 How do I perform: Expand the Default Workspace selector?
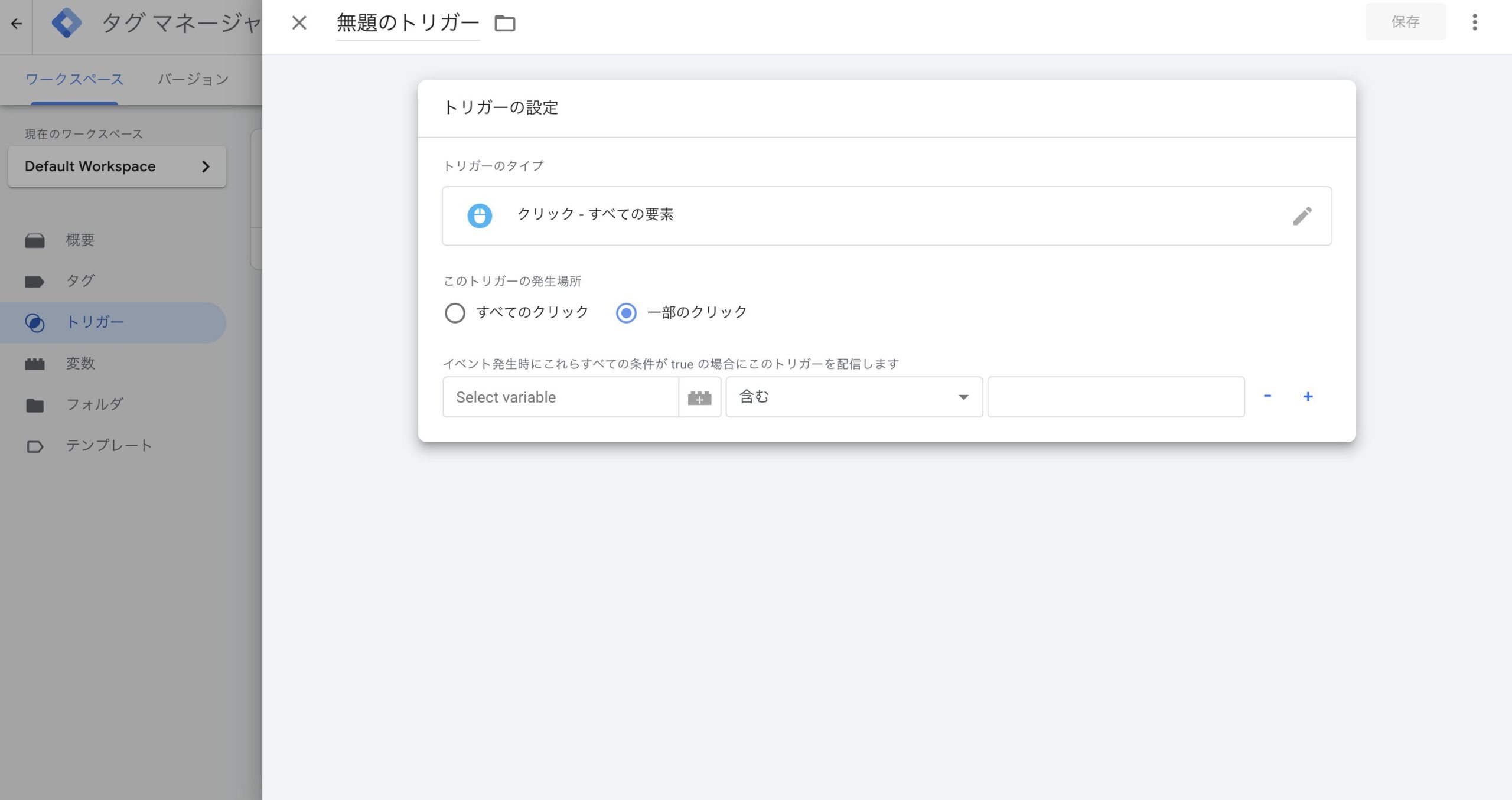(117, 166)
